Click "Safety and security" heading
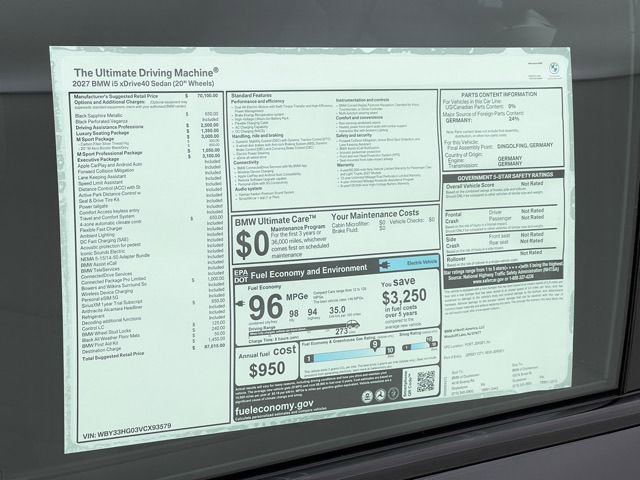 point(354,135)
